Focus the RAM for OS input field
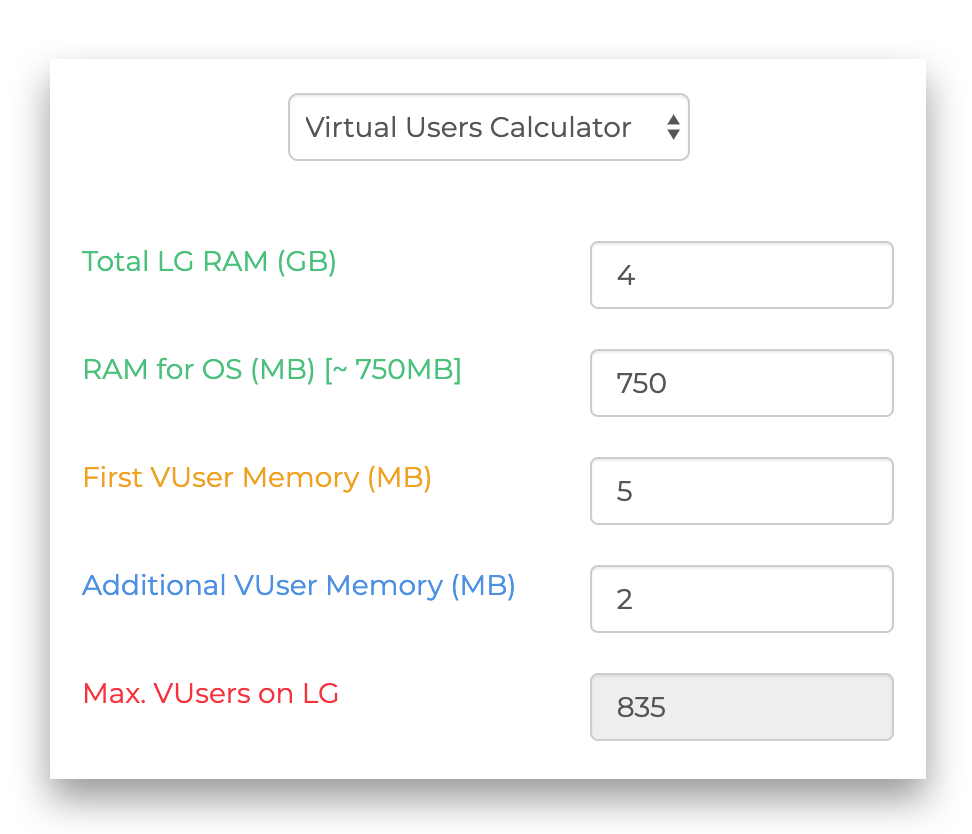 pyautogui.click(x=741, y=383)
